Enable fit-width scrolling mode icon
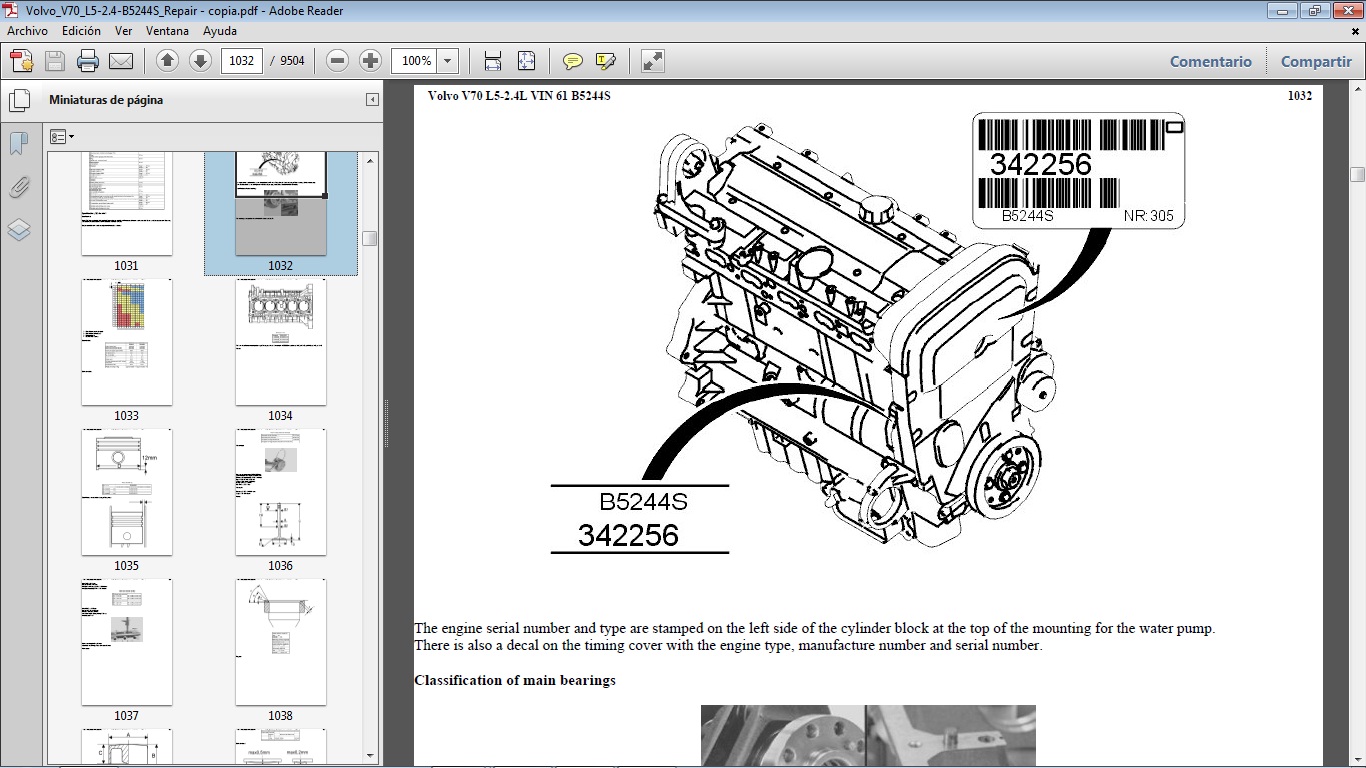This screenshot has height=768, width=1366. point(493,61)
